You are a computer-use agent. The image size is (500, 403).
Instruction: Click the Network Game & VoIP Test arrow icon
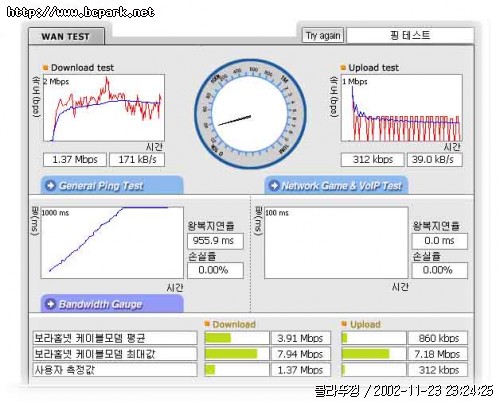[x=274, y=185]
